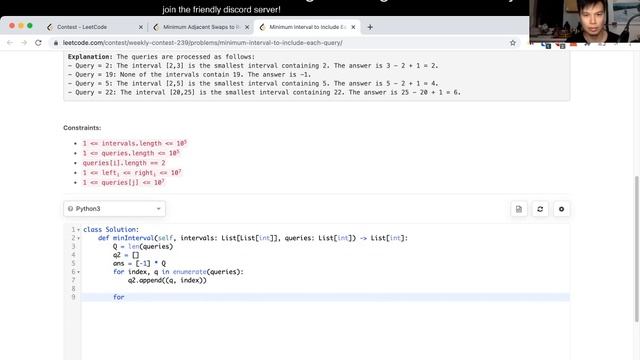This screenshot has height=360, width=640.
Task: View site security lock info
Action: point(56,42)
